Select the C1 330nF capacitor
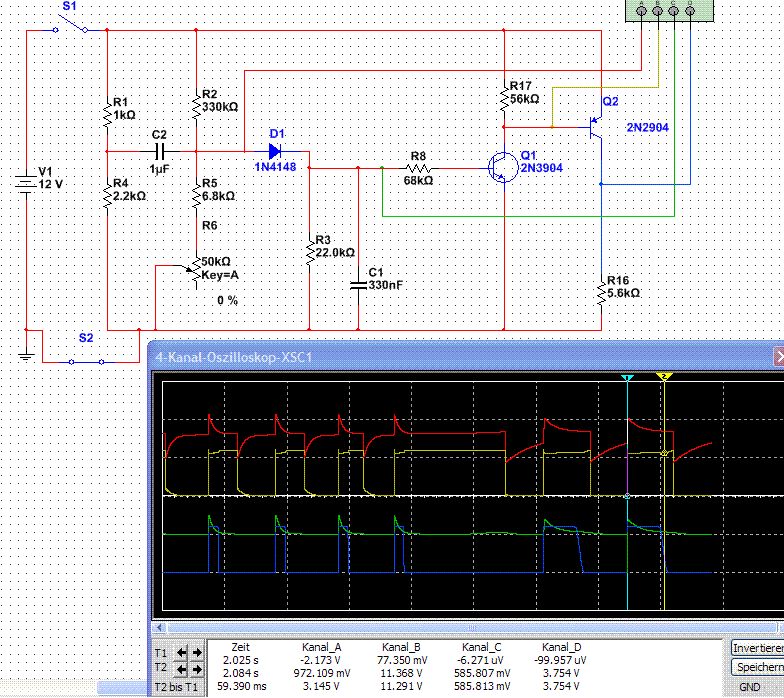This screenshot has height=698, width=784. pos(358,286)
